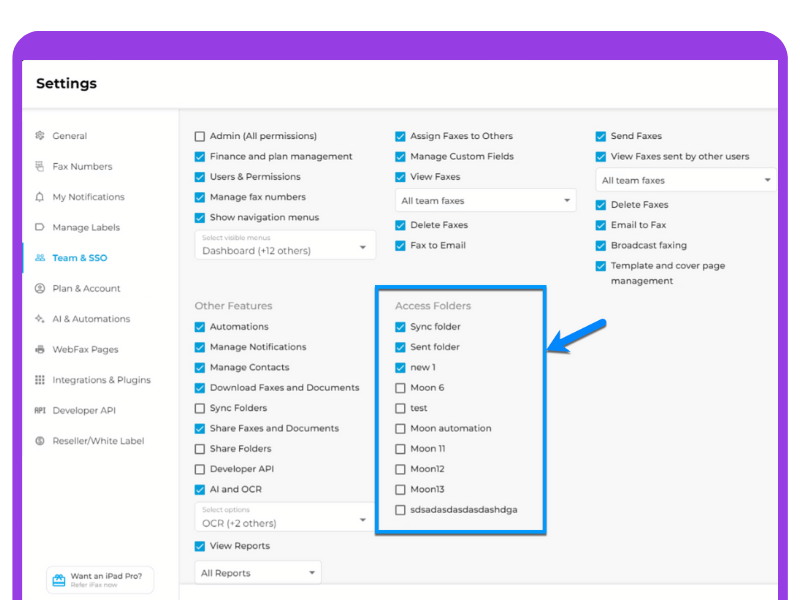
Task: Enable the Admin (All permissions) checkbox
Action: (201, 136)
